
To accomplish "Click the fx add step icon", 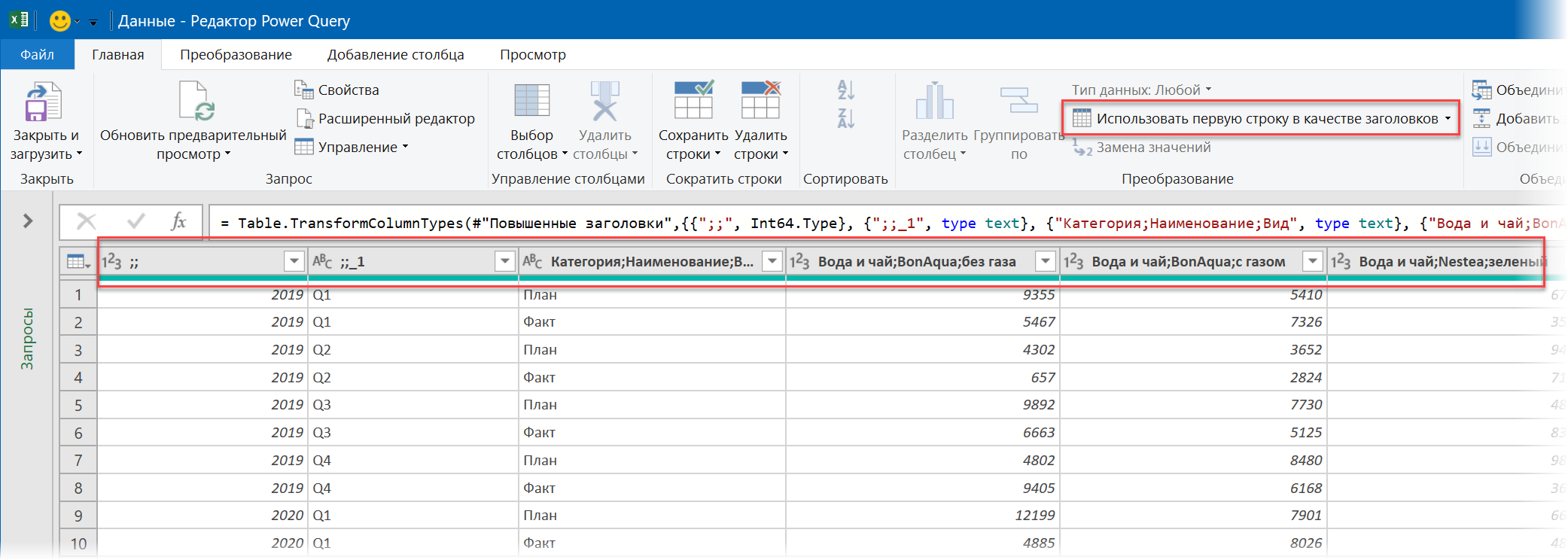I will 178,221.
